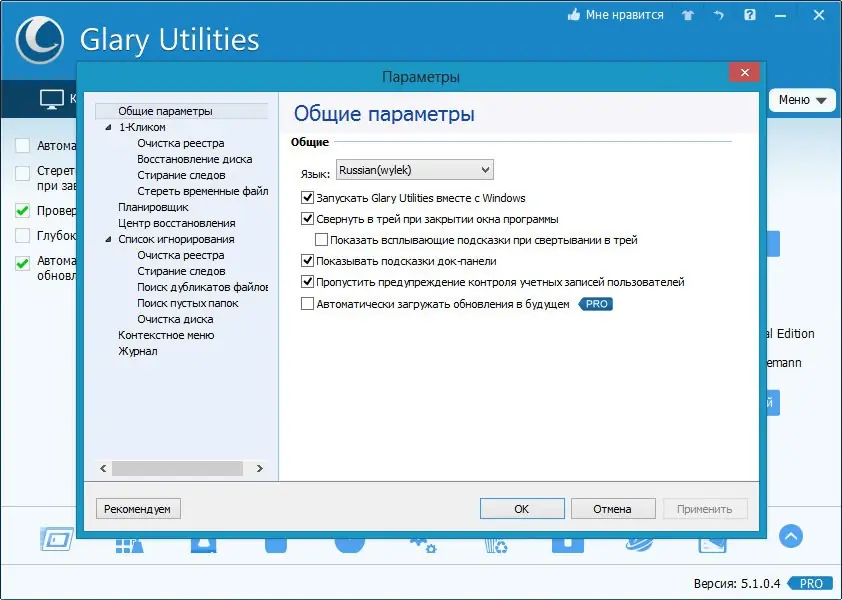Open 'Планировщик' settings page
This screenshot has height=600, width=842.
[153, 207]
